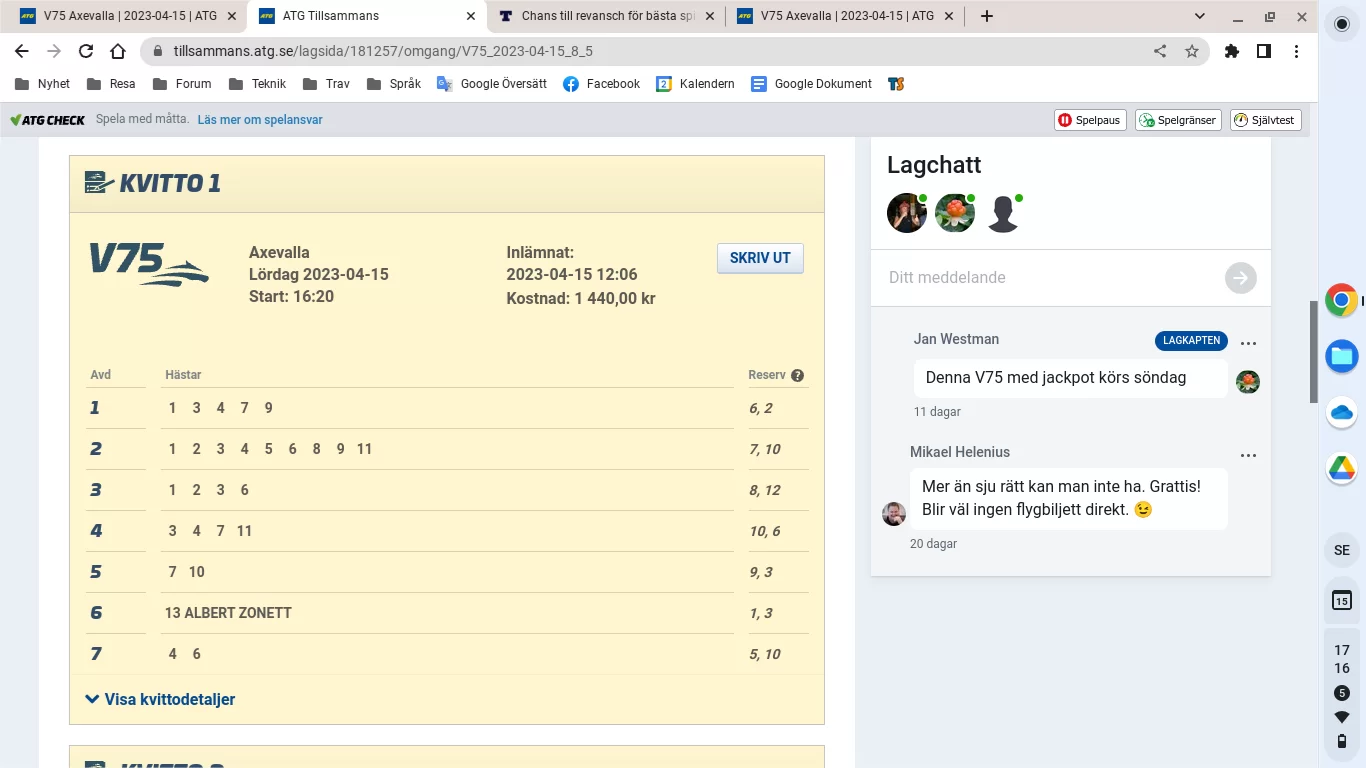Screen dimensions: 1366x768
Task: Open the Files app in the shelf
Action: [1341, 355]
